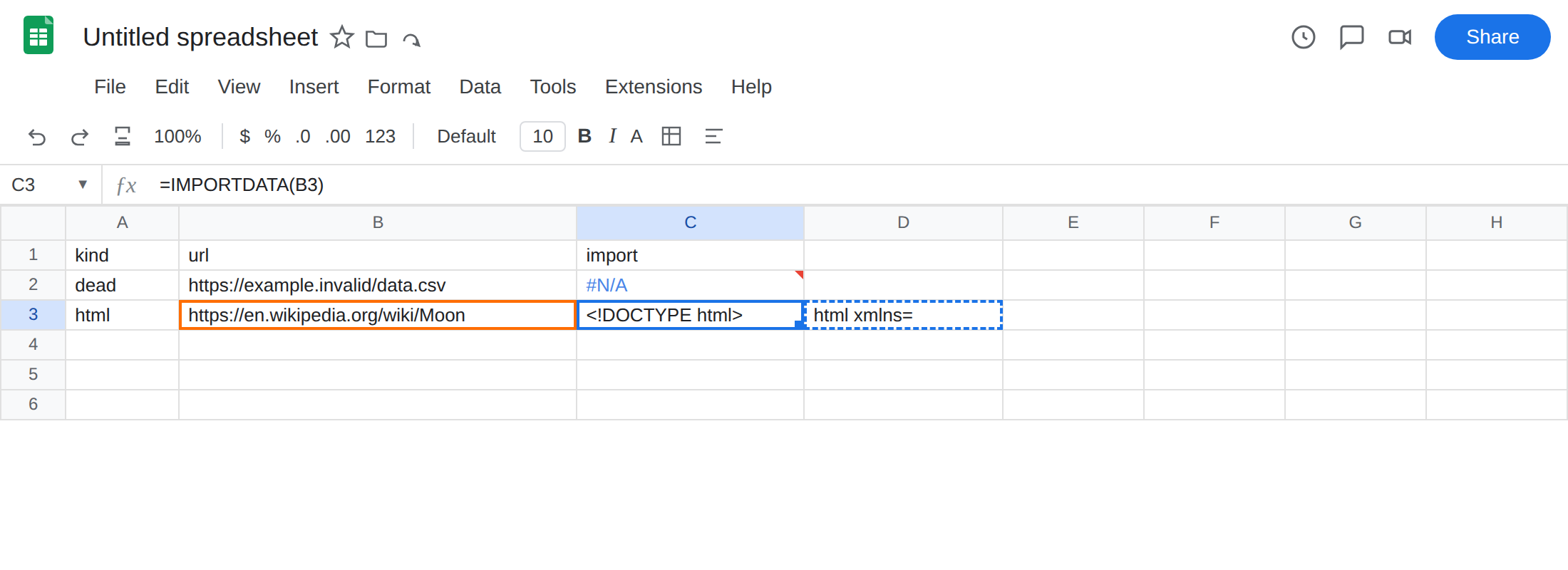Open the File menu
The image size is (1568, 570).
[110, 87]
